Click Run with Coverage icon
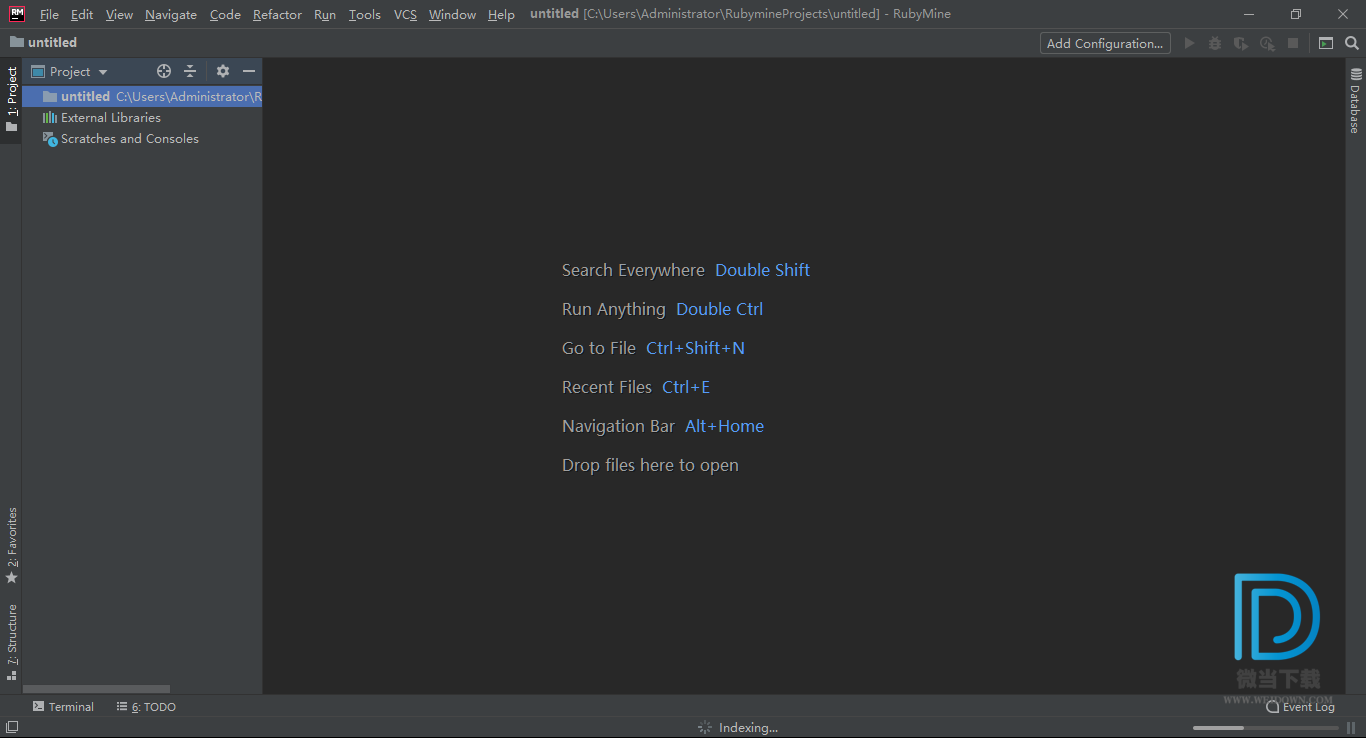 (x=1241, y=43)
